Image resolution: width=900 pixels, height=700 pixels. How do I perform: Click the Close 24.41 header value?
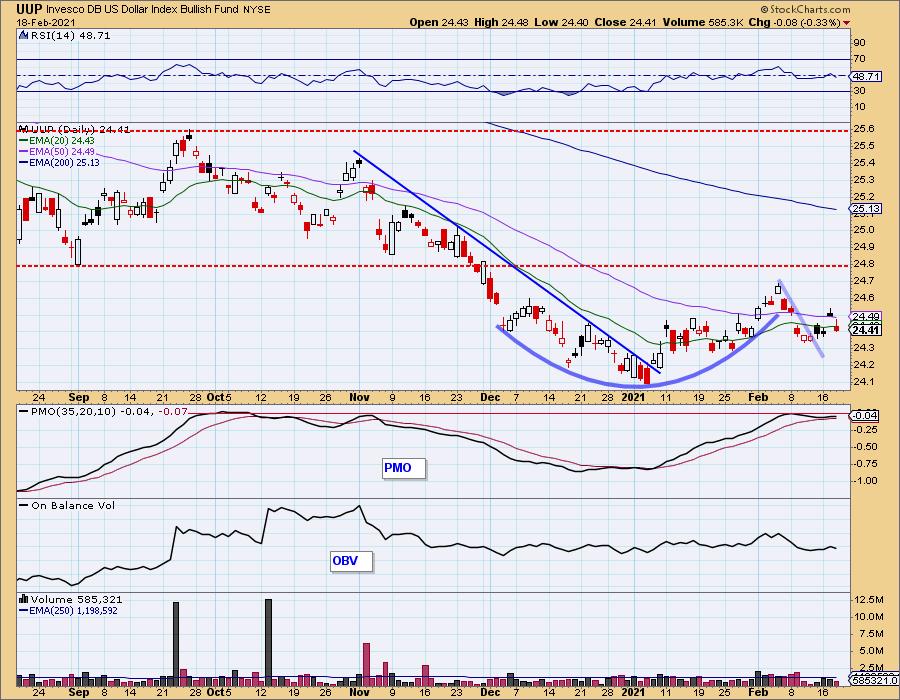tap(626, 22)
